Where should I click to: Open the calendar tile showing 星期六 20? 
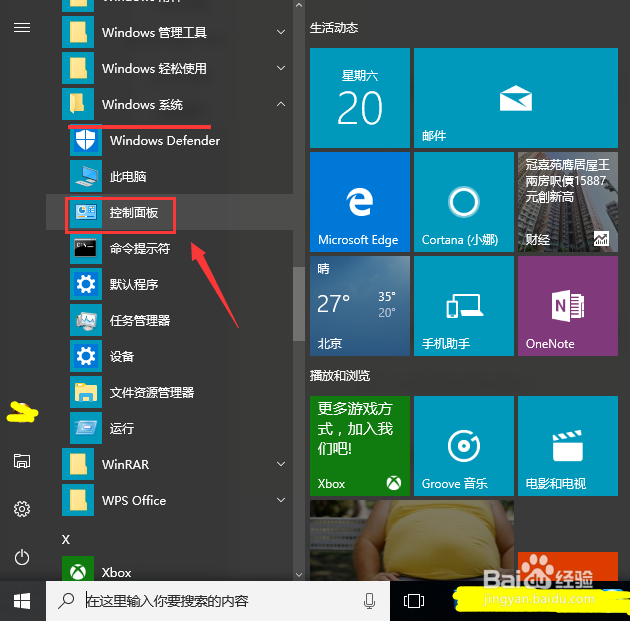point(360,98)
